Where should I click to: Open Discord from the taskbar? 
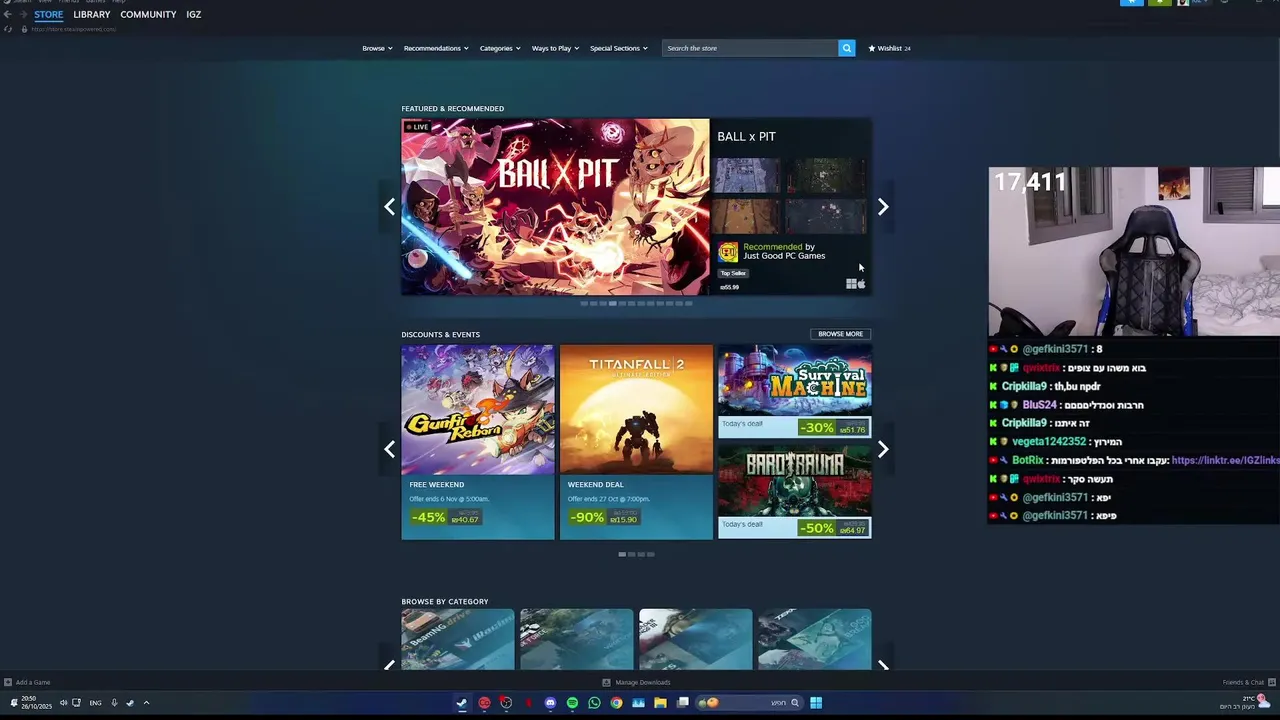point(550,703)
